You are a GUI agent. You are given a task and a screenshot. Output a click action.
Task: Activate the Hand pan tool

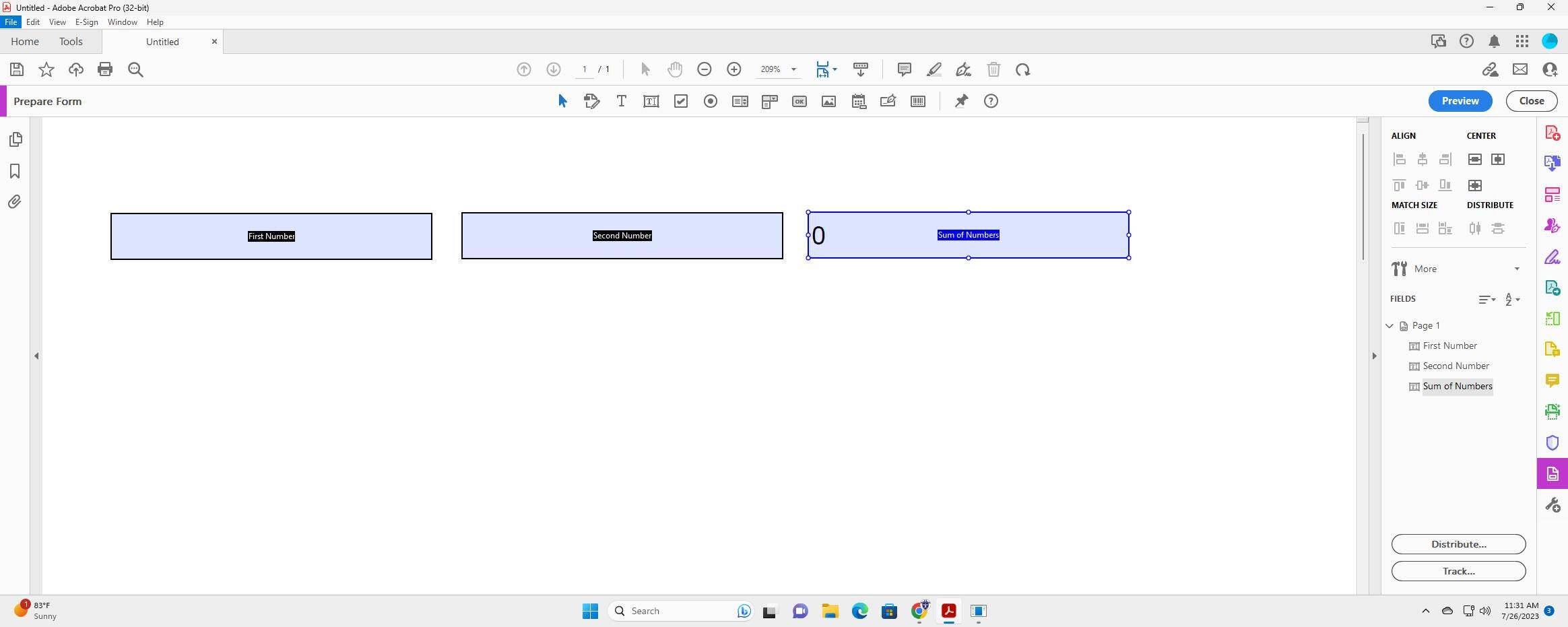click(674, 69)
